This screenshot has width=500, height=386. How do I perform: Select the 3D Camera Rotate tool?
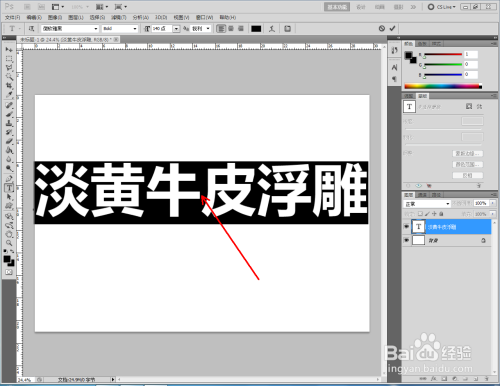(9, 225)
